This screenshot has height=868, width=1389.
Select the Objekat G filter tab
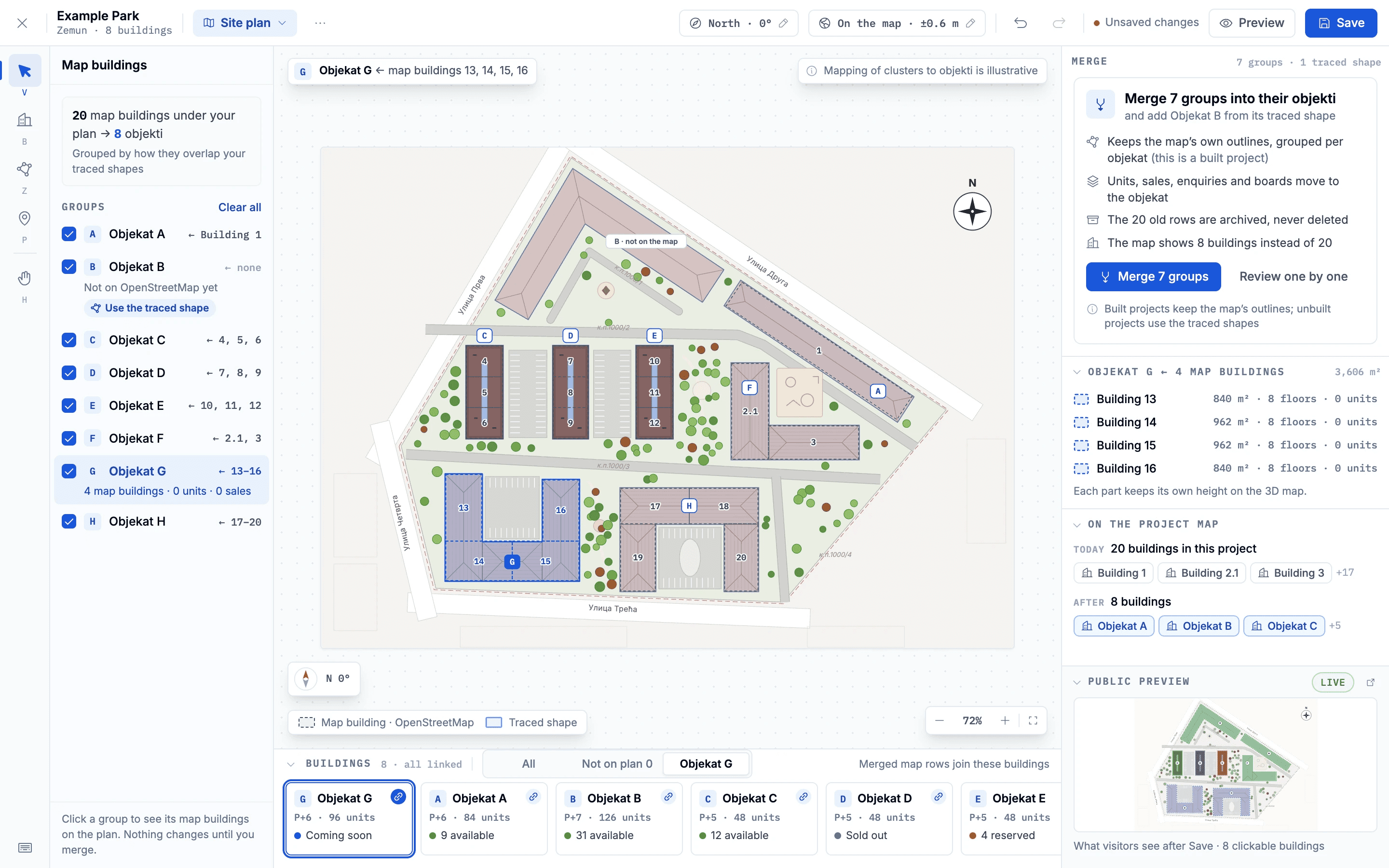pos(706,764)
